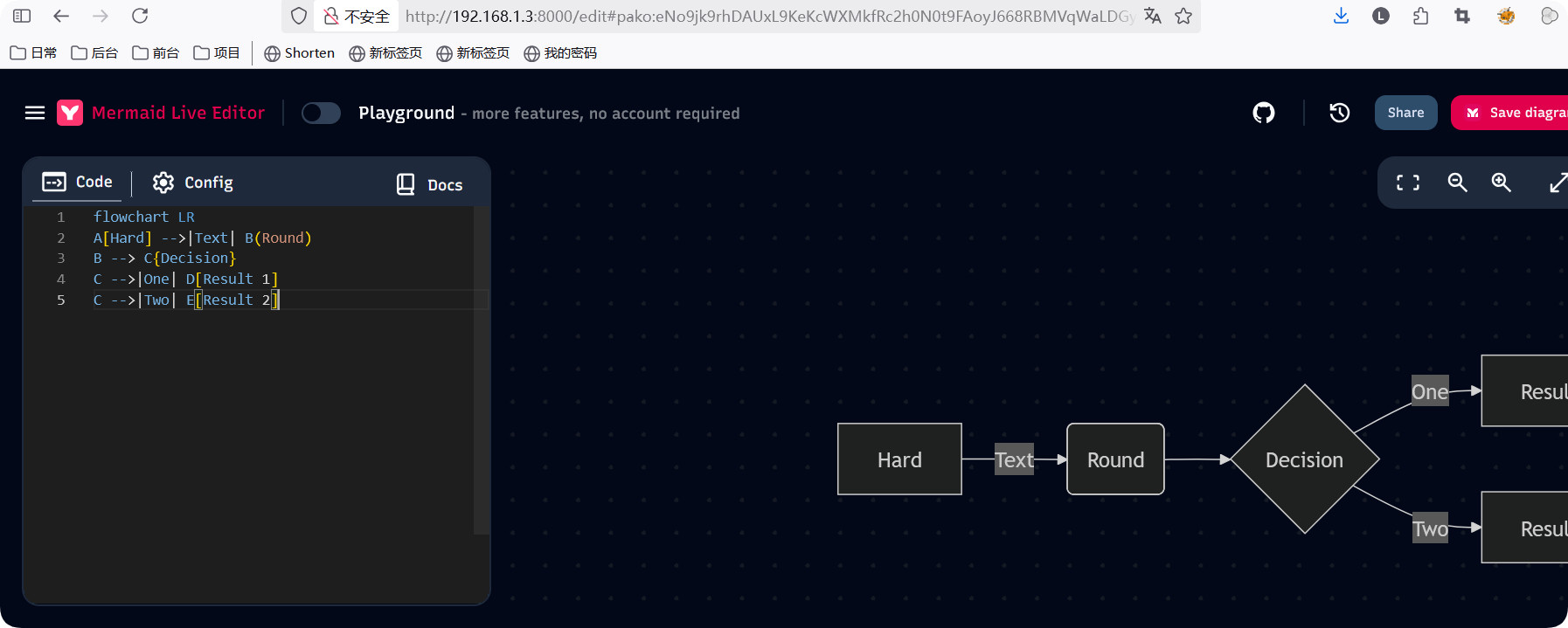Click the Save diagram button

pos(1516,113)
